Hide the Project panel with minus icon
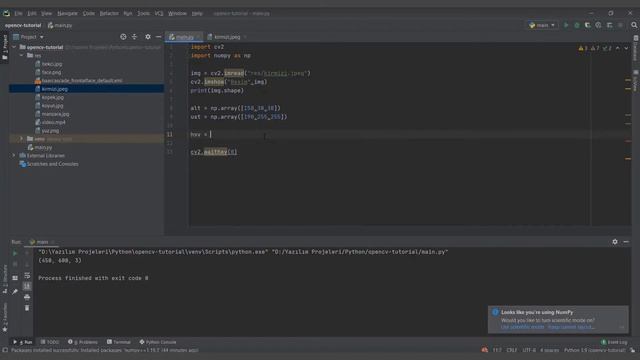The width and height of the screenshot is (640, 360). (158, 37)
